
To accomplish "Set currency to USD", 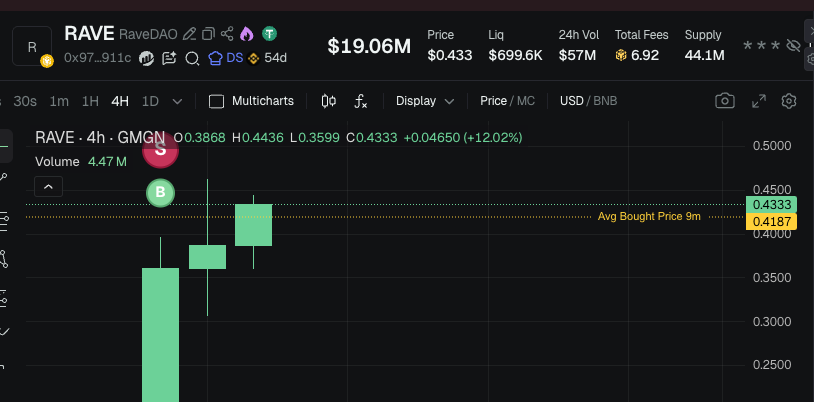I will (572, 101).
